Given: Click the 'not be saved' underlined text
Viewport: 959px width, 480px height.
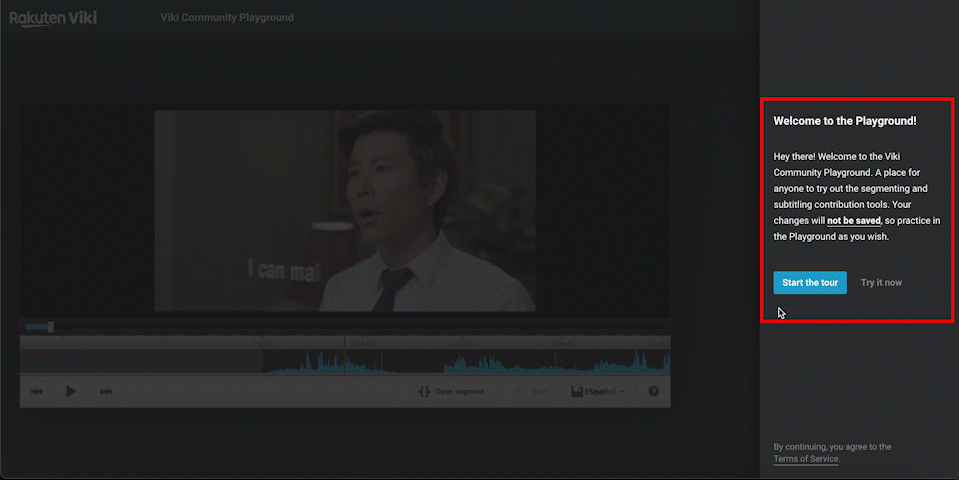Looking at the screenshot, I should (x=854, y=221).
